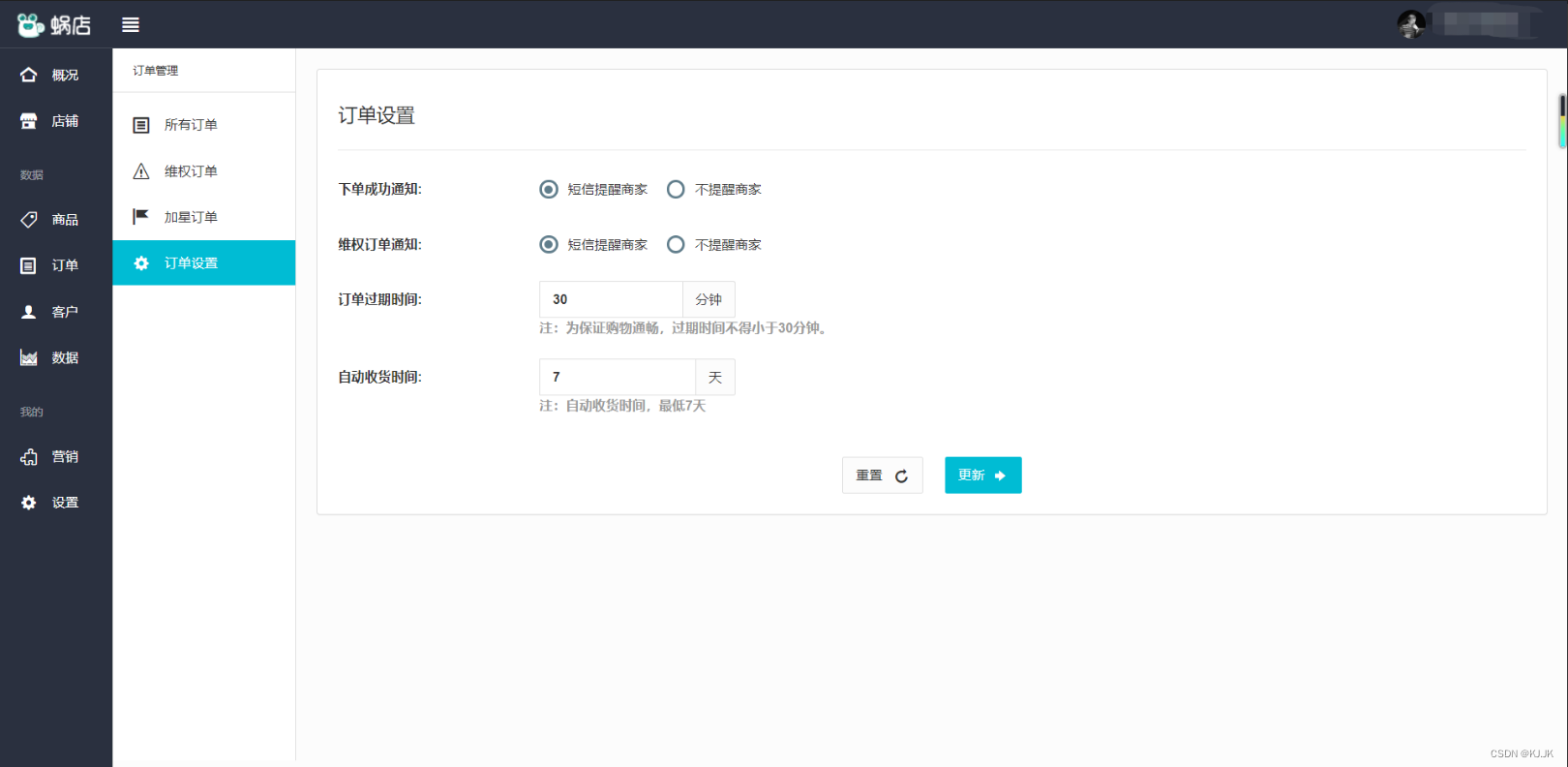Image resolution: width=1568 pixels, height=767 pixels.
Task: Click the 更新 update button
Action: tap(982, 476)
